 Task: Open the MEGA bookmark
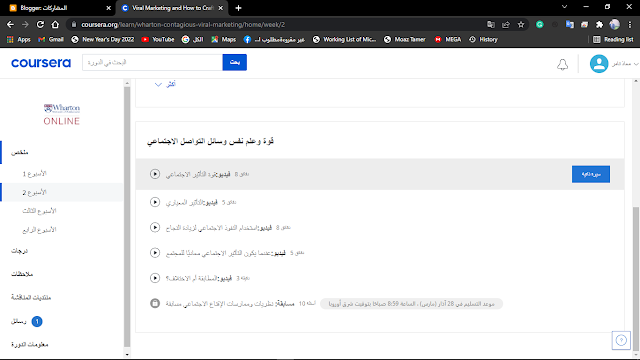click(448, 40)
